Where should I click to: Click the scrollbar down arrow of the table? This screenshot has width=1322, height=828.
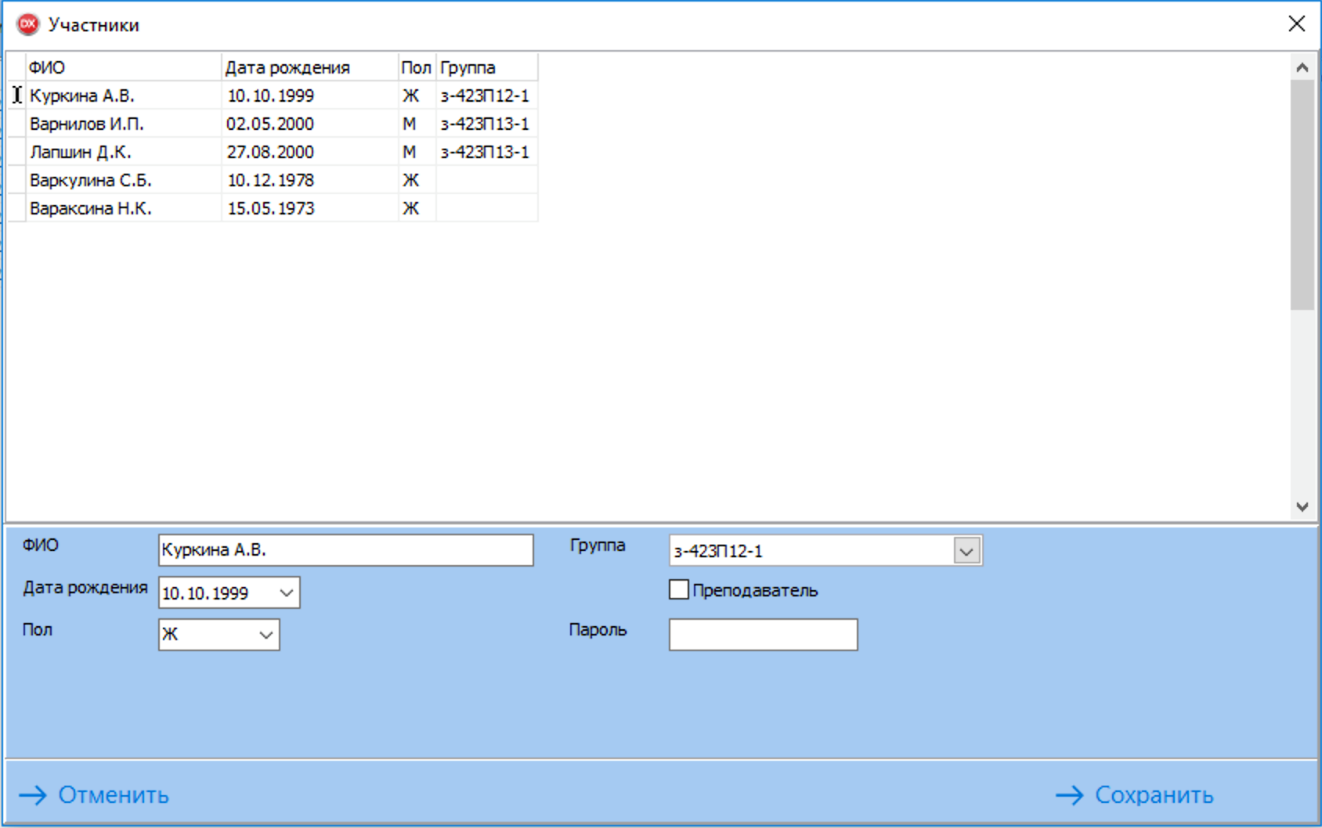coord(1302,507)
